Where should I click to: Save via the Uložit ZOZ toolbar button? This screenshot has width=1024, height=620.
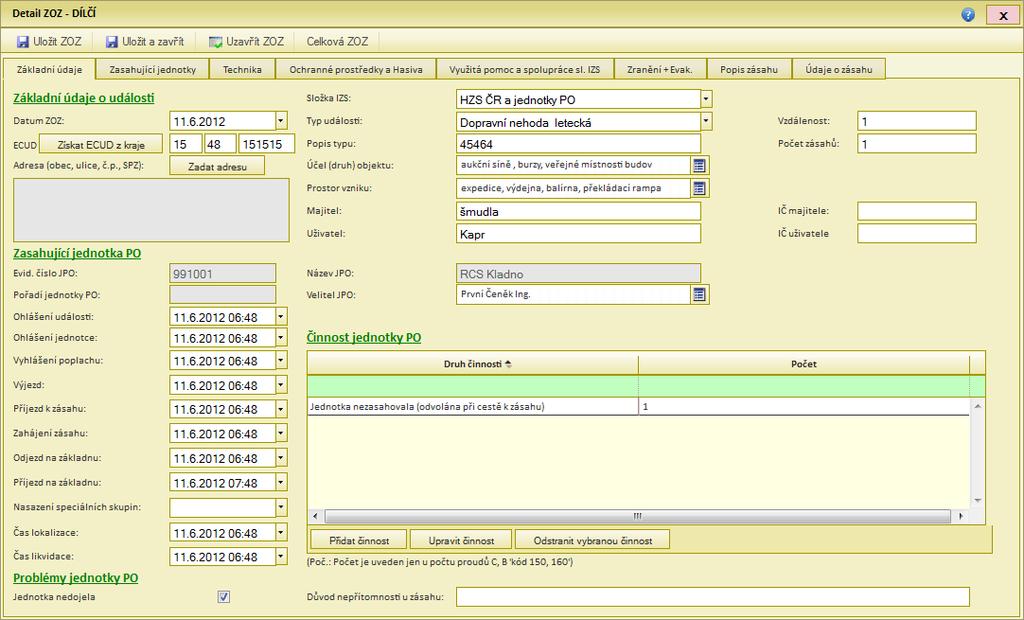point(49,41)
